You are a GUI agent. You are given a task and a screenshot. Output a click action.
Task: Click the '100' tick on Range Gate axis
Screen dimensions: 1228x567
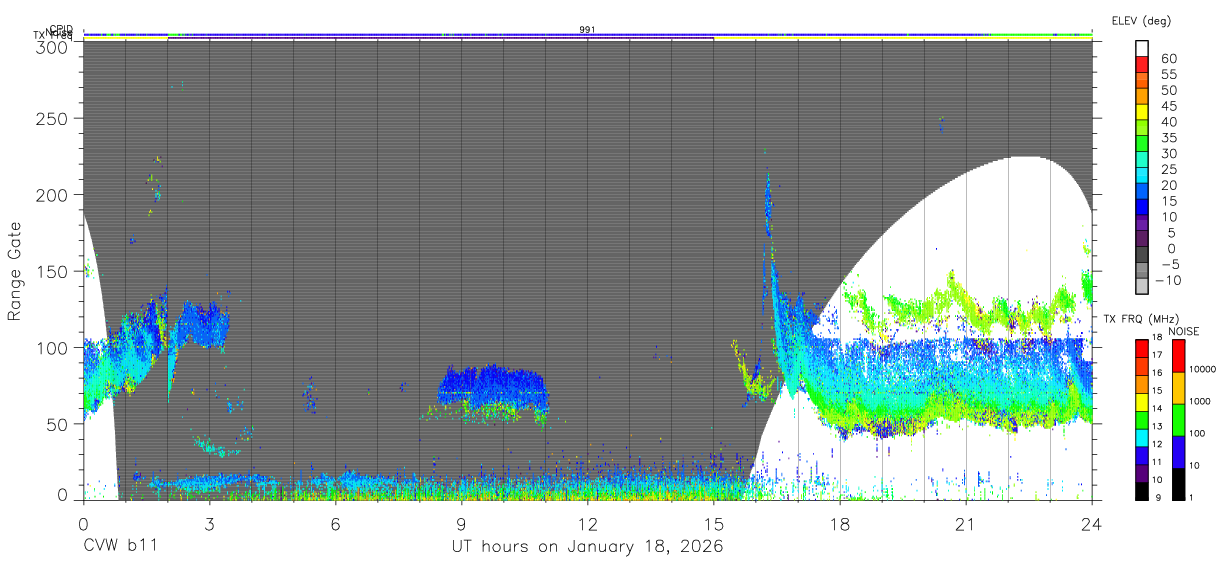[x=51, y=348]
